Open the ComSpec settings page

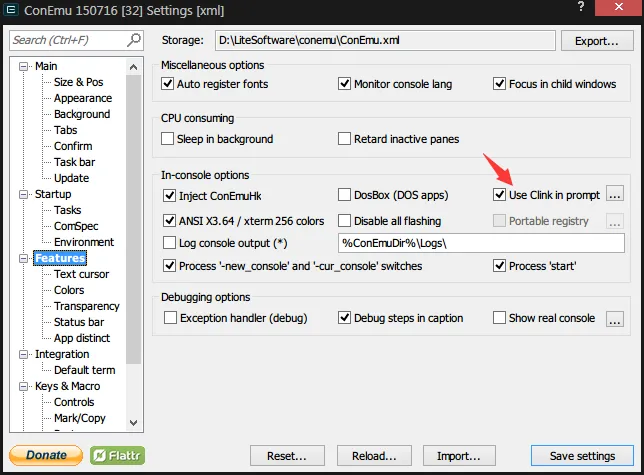(76, 226)
